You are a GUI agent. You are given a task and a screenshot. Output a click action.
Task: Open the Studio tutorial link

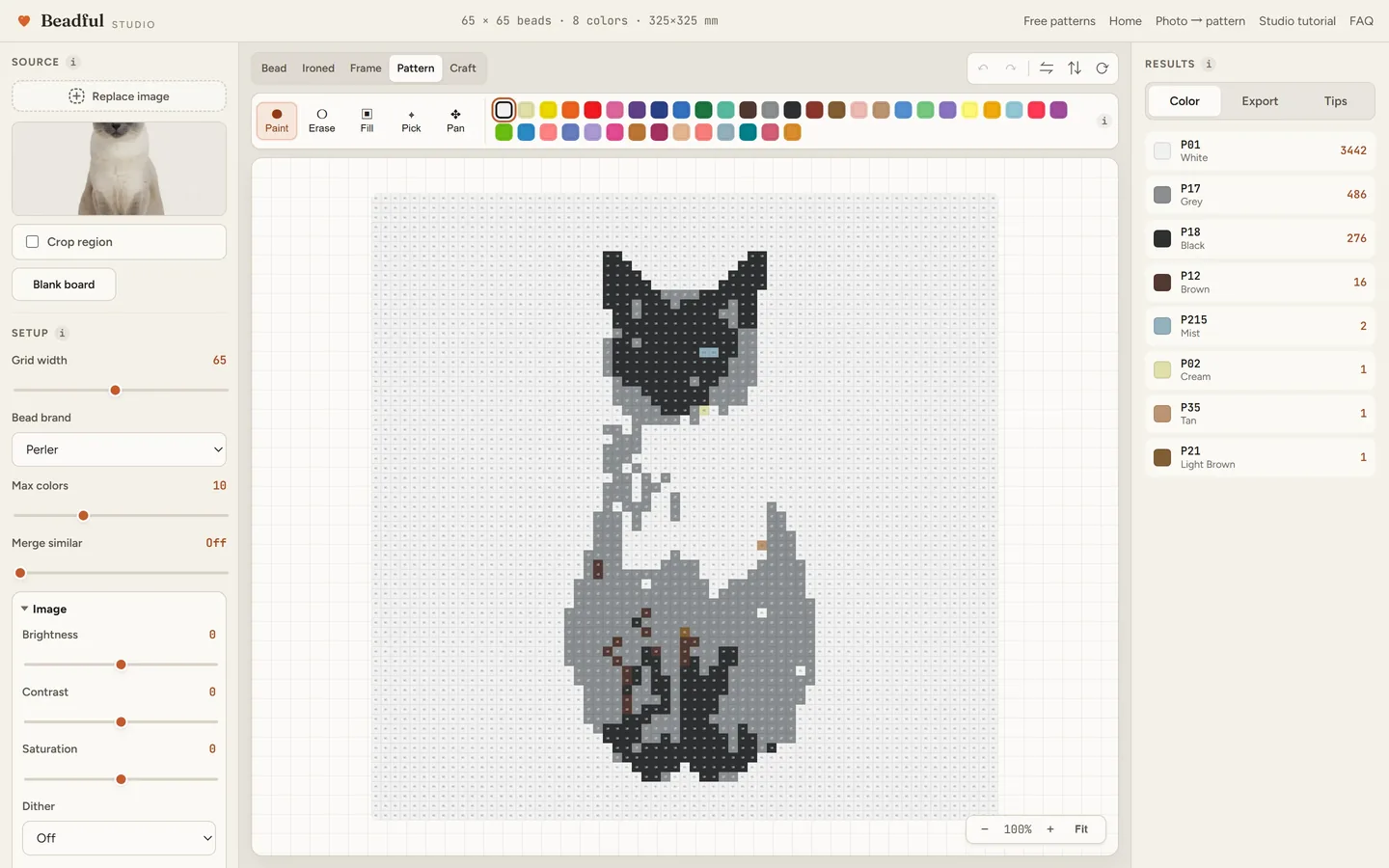tap(1296, 21)
